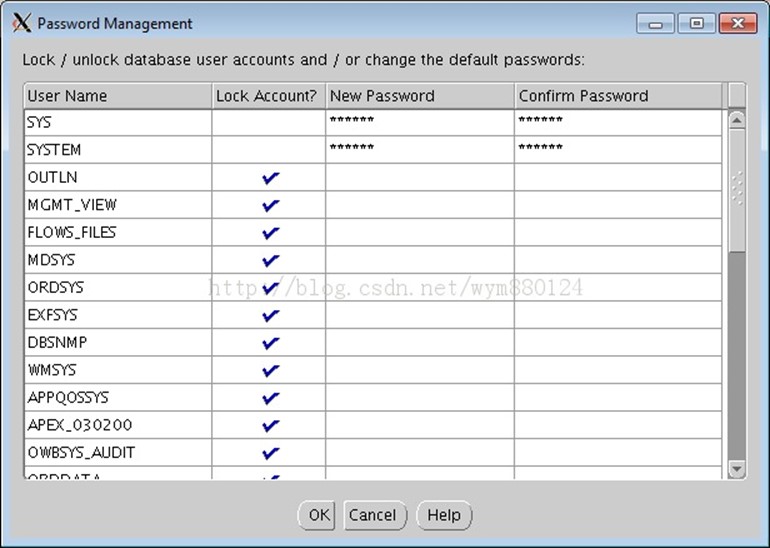Image resolution: width=770 pixels, height=548 pixels.
Task: Uncheck Lock Account for OUTLN
Action: pos(271,177)
